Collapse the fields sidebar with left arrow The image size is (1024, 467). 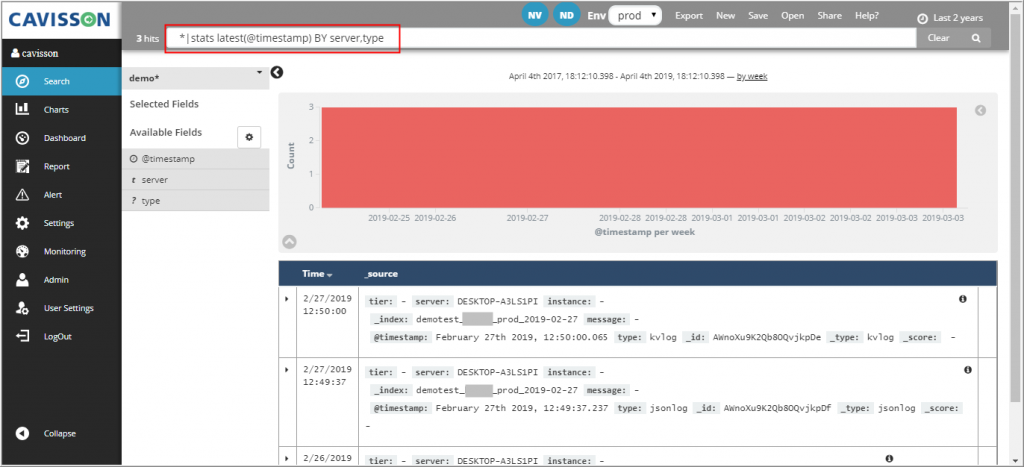pos(278,72)
